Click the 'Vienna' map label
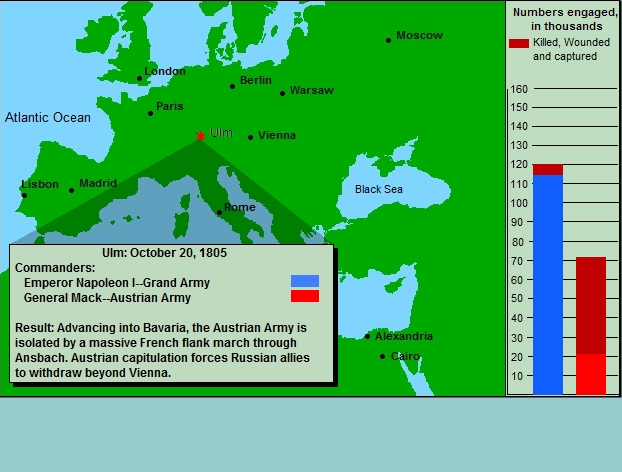622x472 pixels. (277, 135)
